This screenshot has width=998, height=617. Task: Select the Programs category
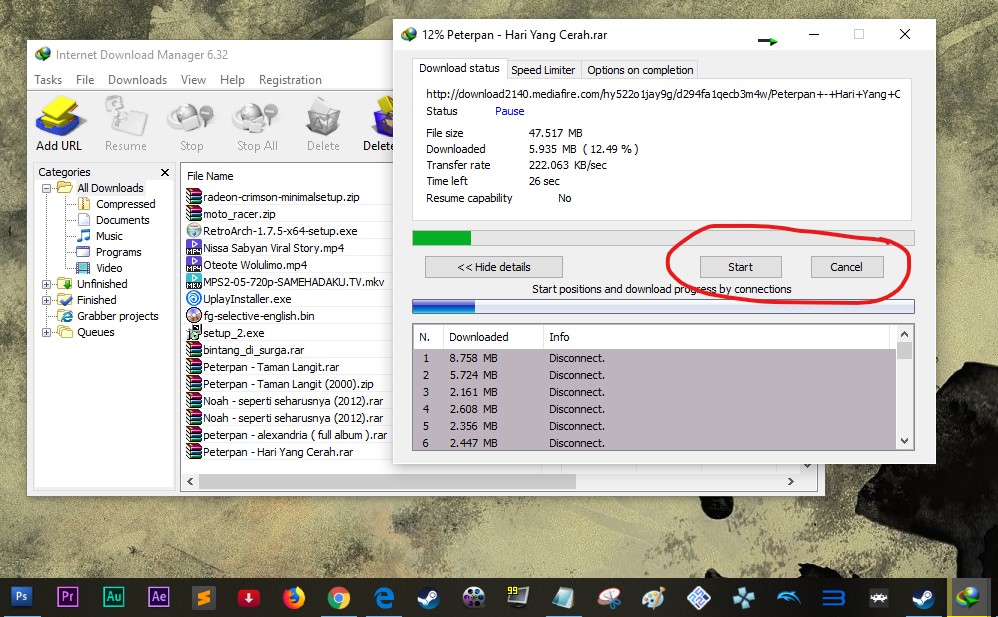118,252
